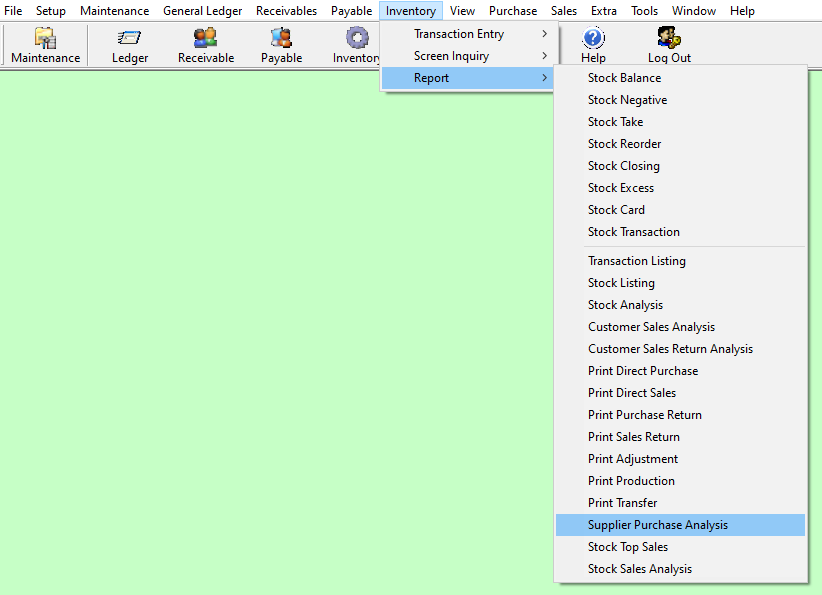Open the Receivables menu
Image resolution: width=822 pixels, height=595 pixels.
[286, 10]
